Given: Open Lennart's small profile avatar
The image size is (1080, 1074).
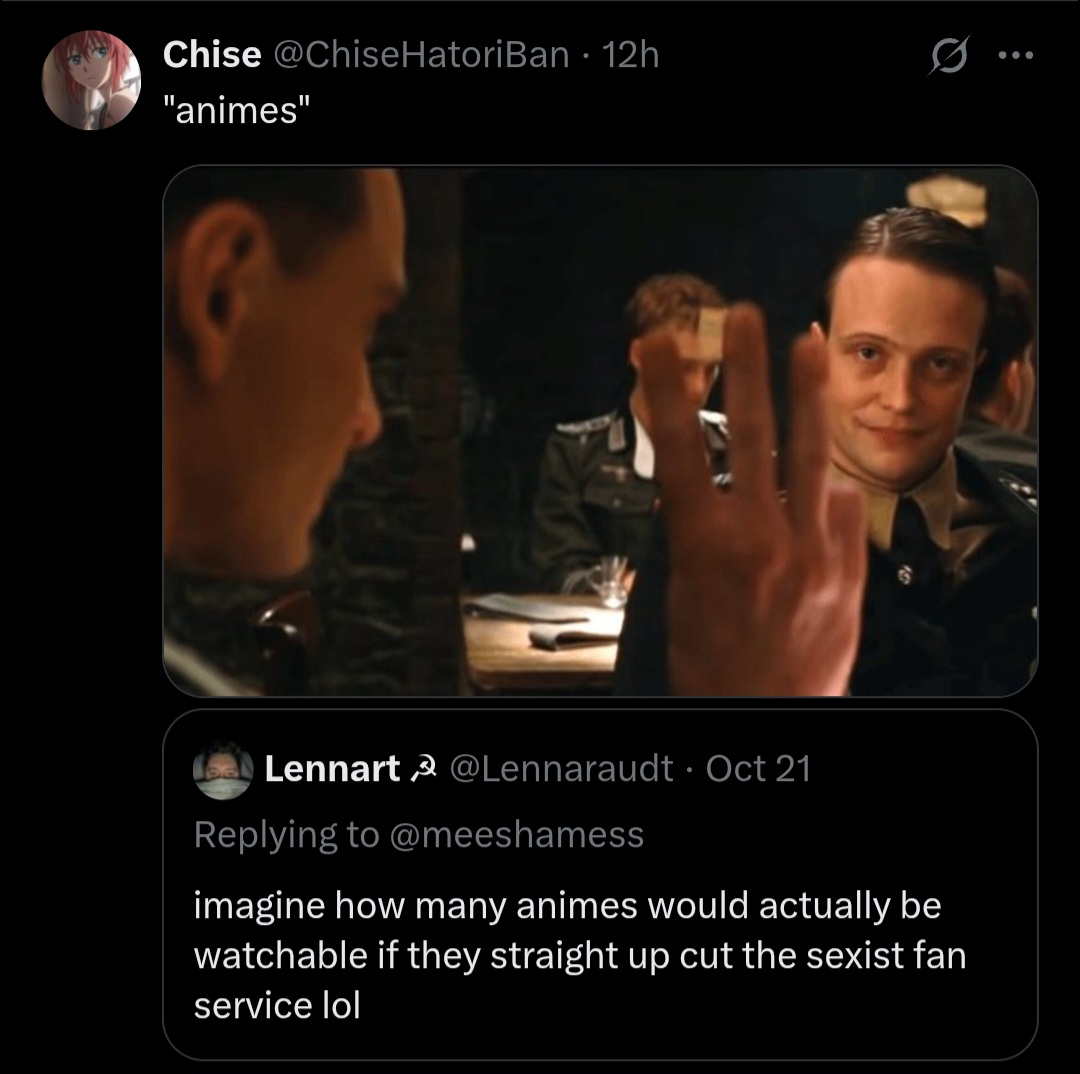Looking at the screenshot, I should (222, 771).
